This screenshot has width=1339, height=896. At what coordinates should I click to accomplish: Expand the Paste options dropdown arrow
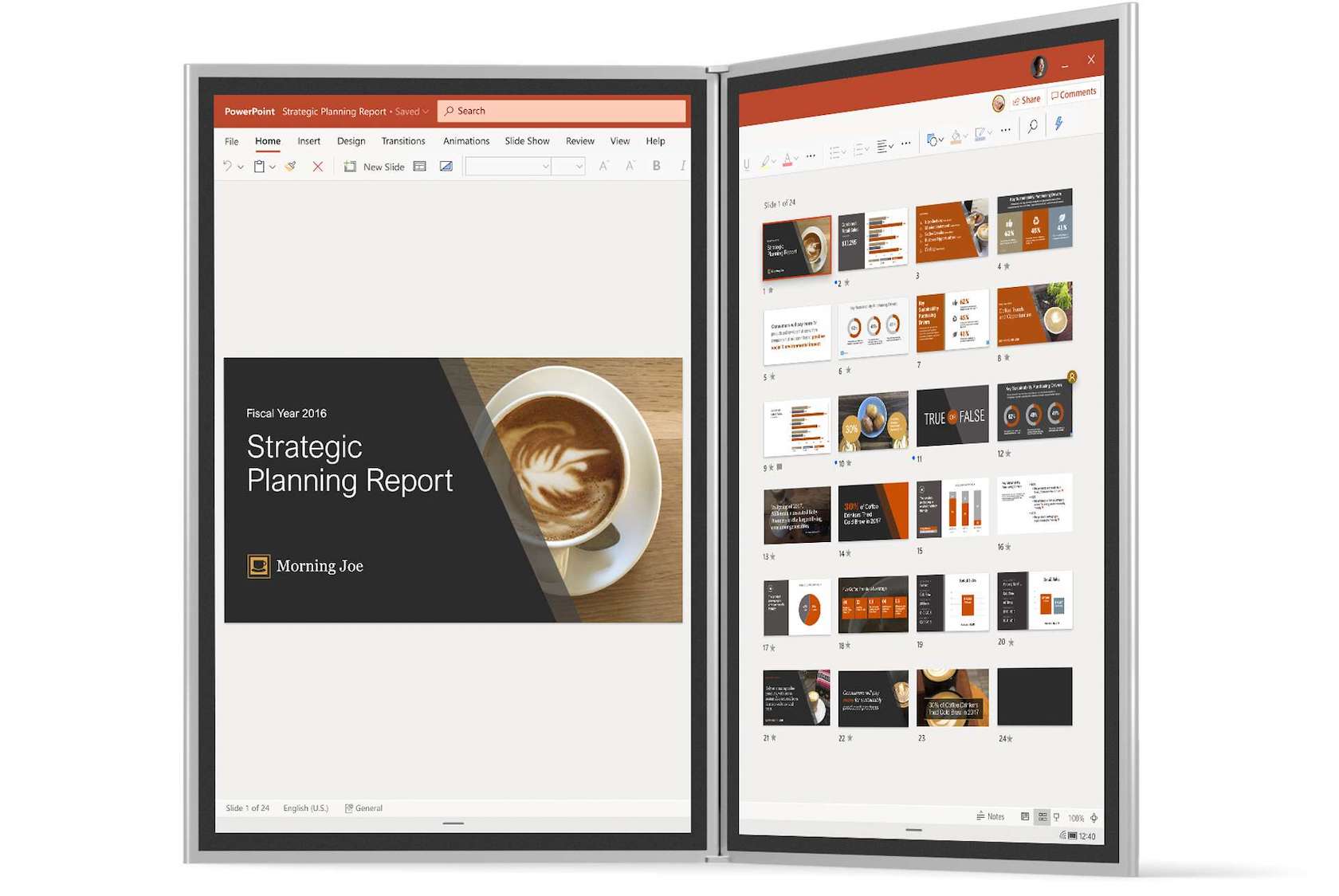point(273,167)
